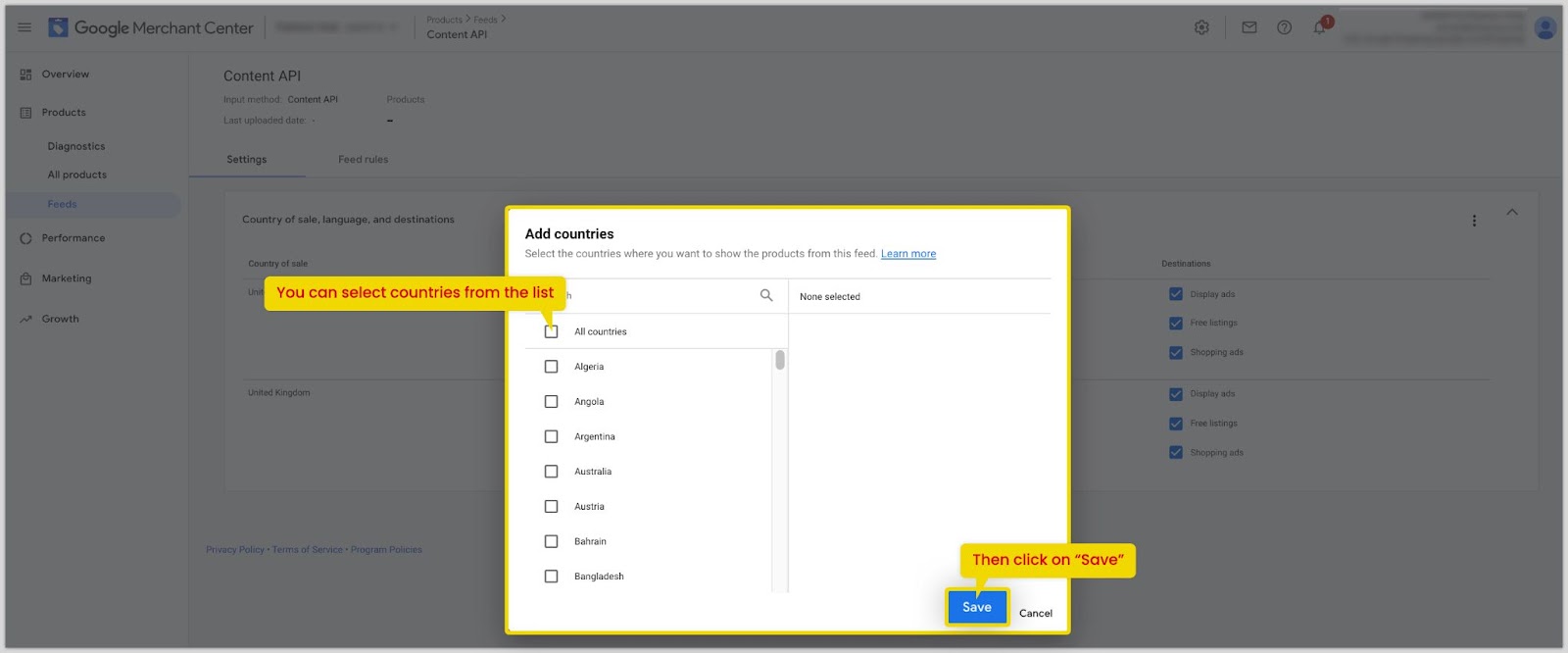Check the Algeria checkbox
Image resolution: width=1568 pixels, height=653 pixels.
coord(551,367)
